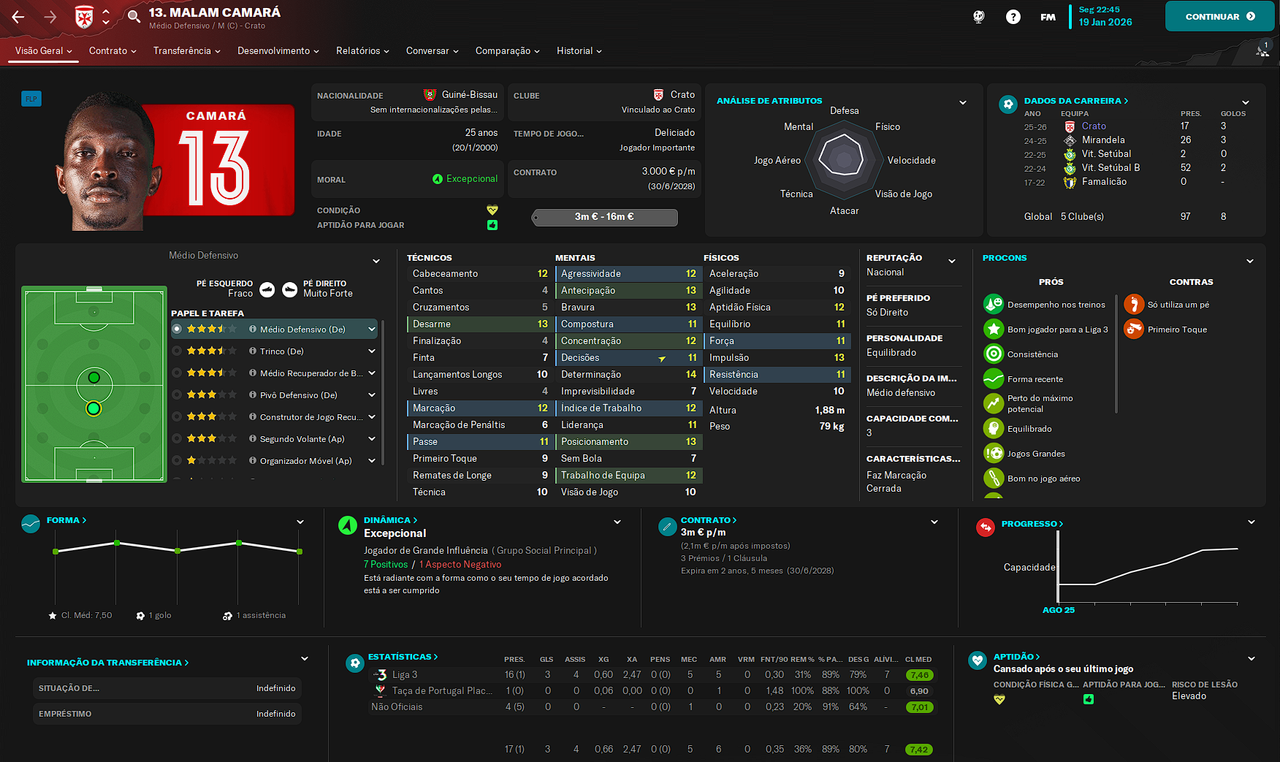The height and width of the screenshot is (762, 1280).
Task: Click the Aptidão heart icon
Action: [977, 660]
